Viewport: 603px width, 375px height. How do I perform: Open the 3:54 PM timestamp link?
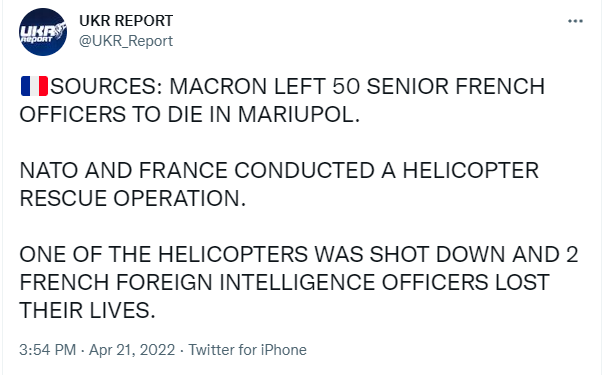tap(48, 350)
